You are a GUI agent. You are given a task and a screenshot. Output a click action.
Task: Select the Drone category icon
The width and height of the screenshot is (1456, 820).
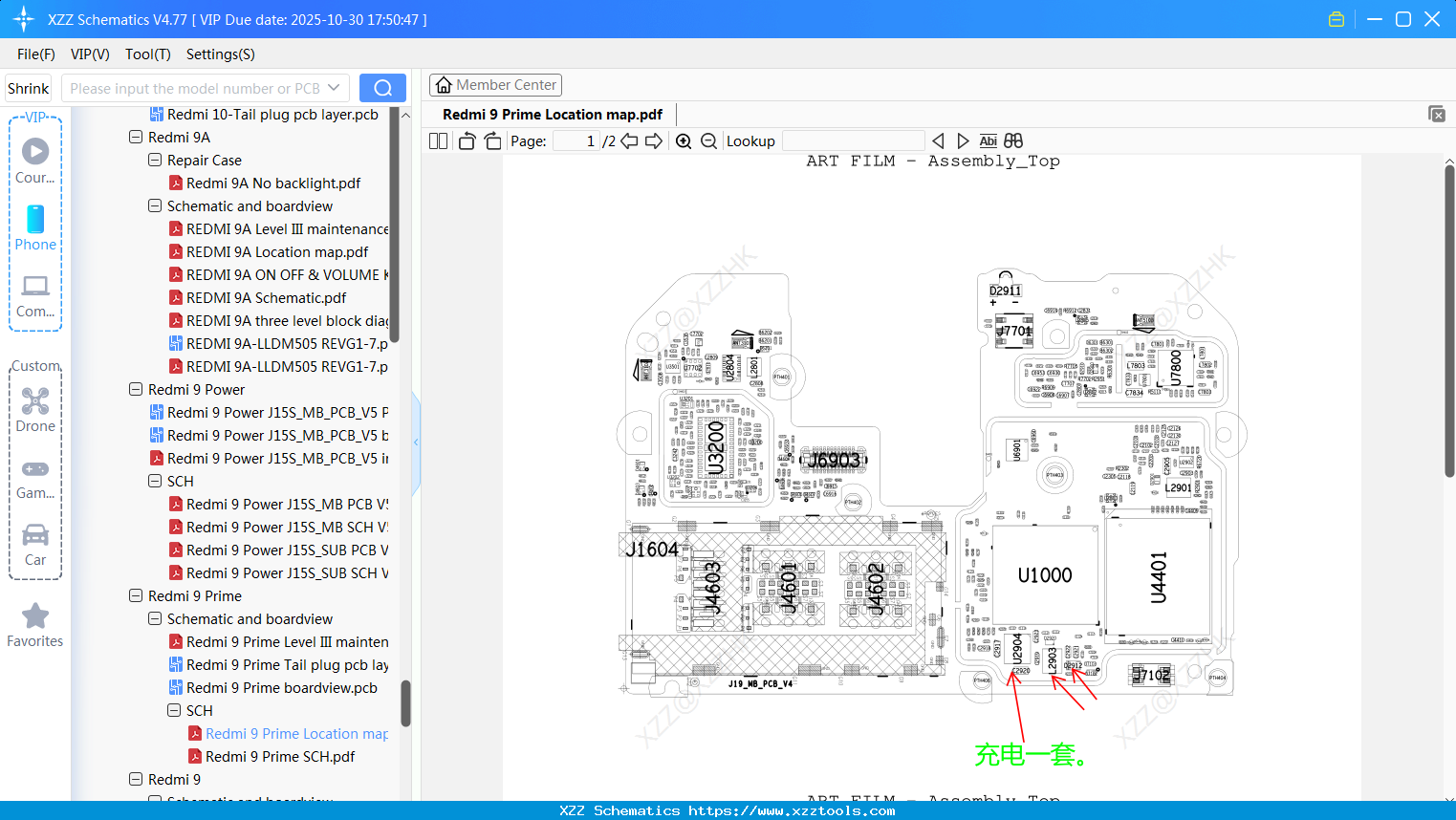pos(35,410)
